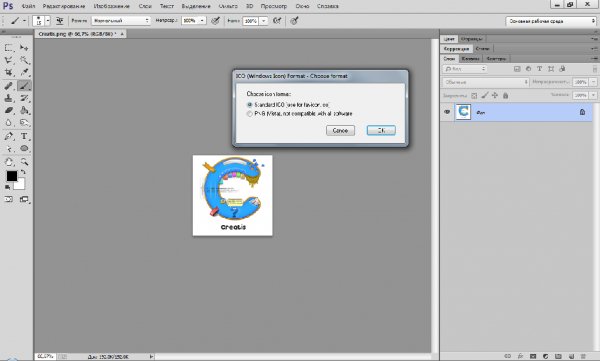This screenshot has height=361, width=600.
Task: Open the Текст menu
Action: coord(166,6)
